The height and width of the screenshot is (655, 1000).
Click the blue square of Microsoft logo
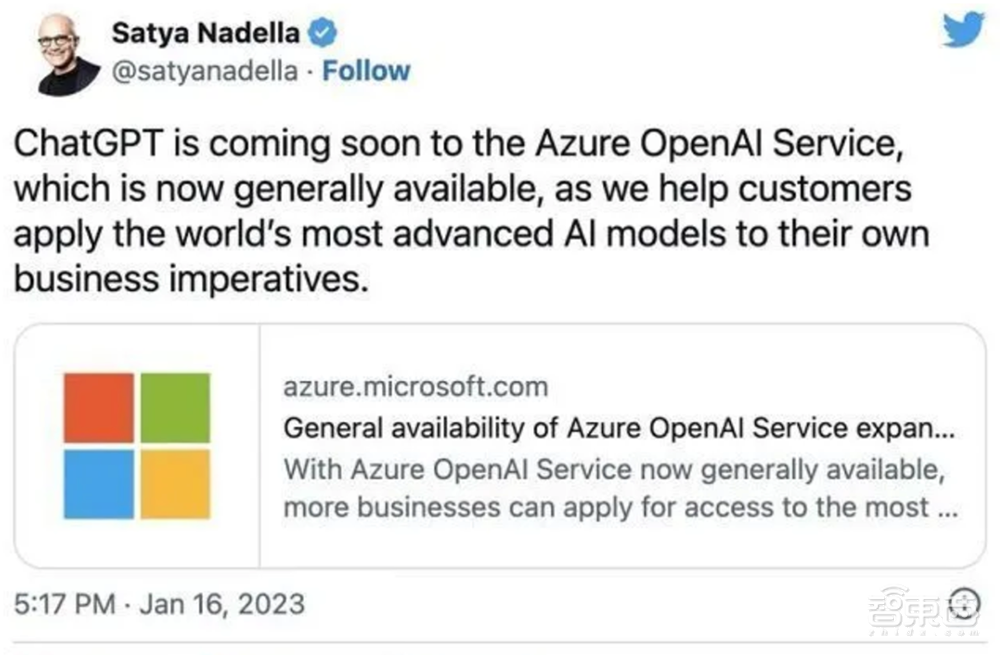click(x=98, y=484)
